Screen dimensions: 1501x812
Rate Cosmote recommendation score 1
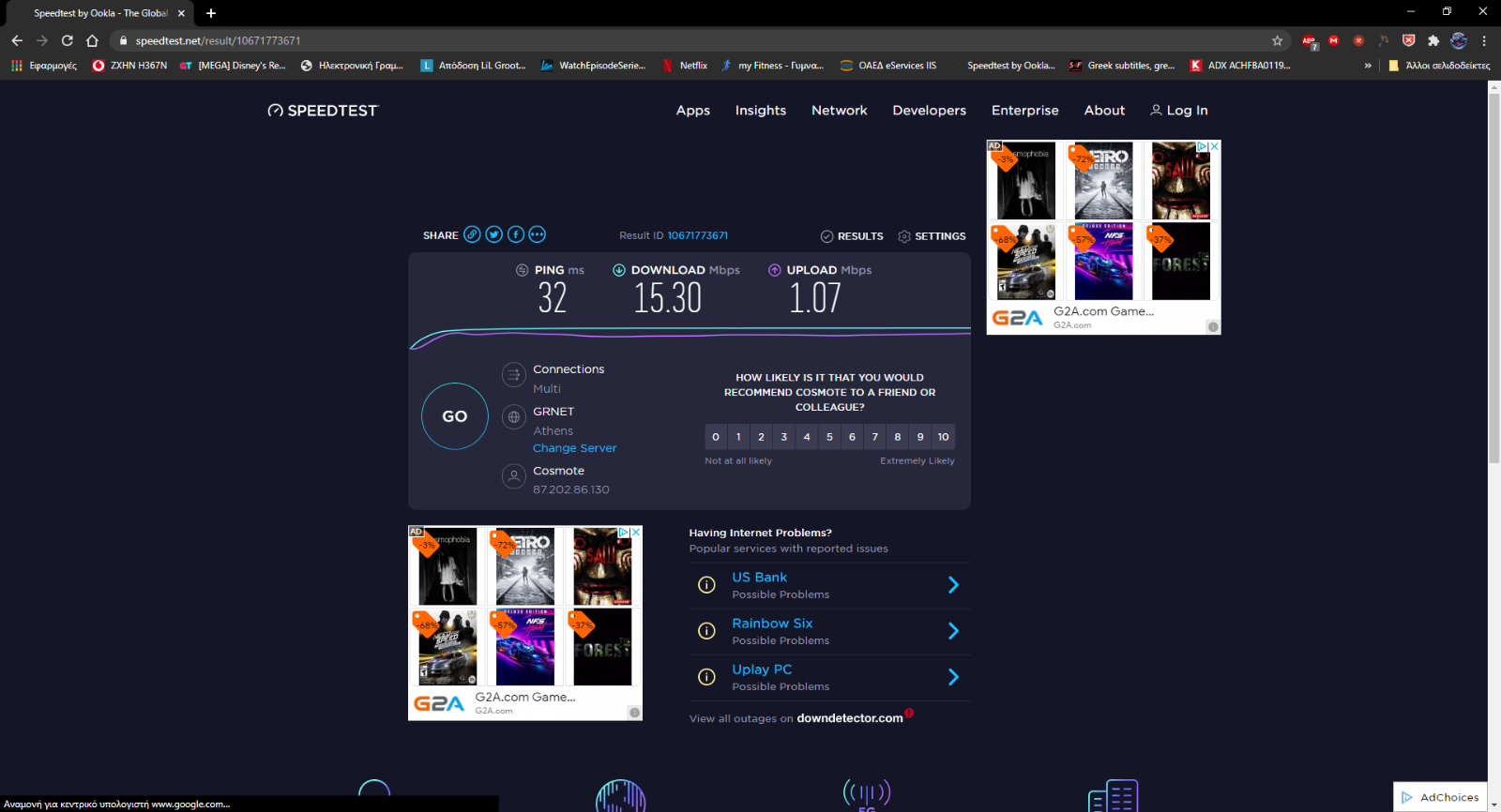click(x=738, y=437)
